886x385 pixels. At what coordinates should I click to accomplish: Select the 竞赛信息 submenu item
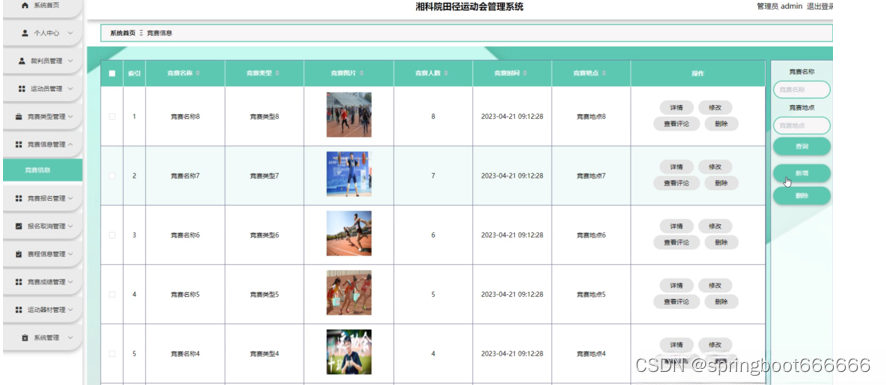tap(43, 170)
